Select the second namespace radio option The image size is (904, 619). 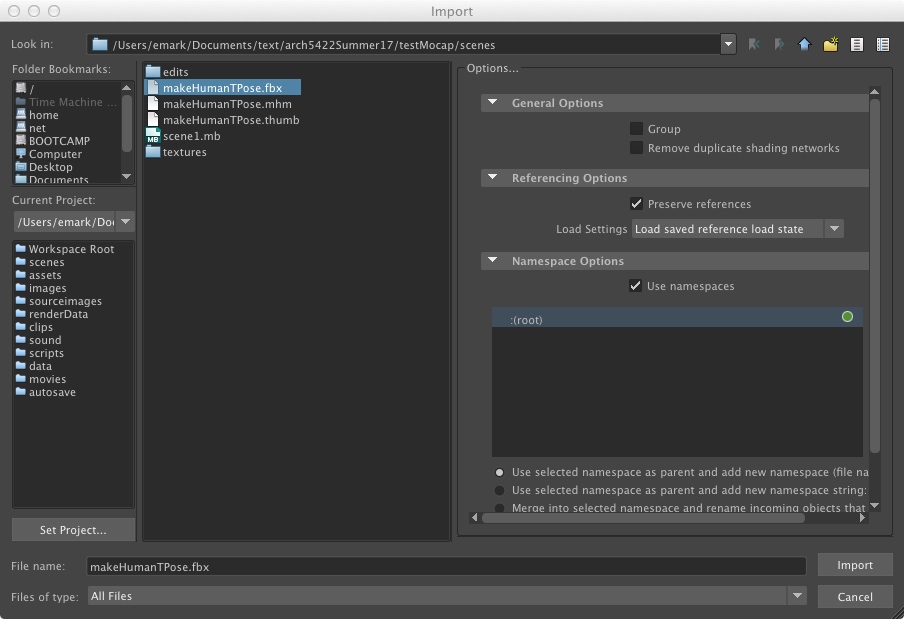pos(498,489)
